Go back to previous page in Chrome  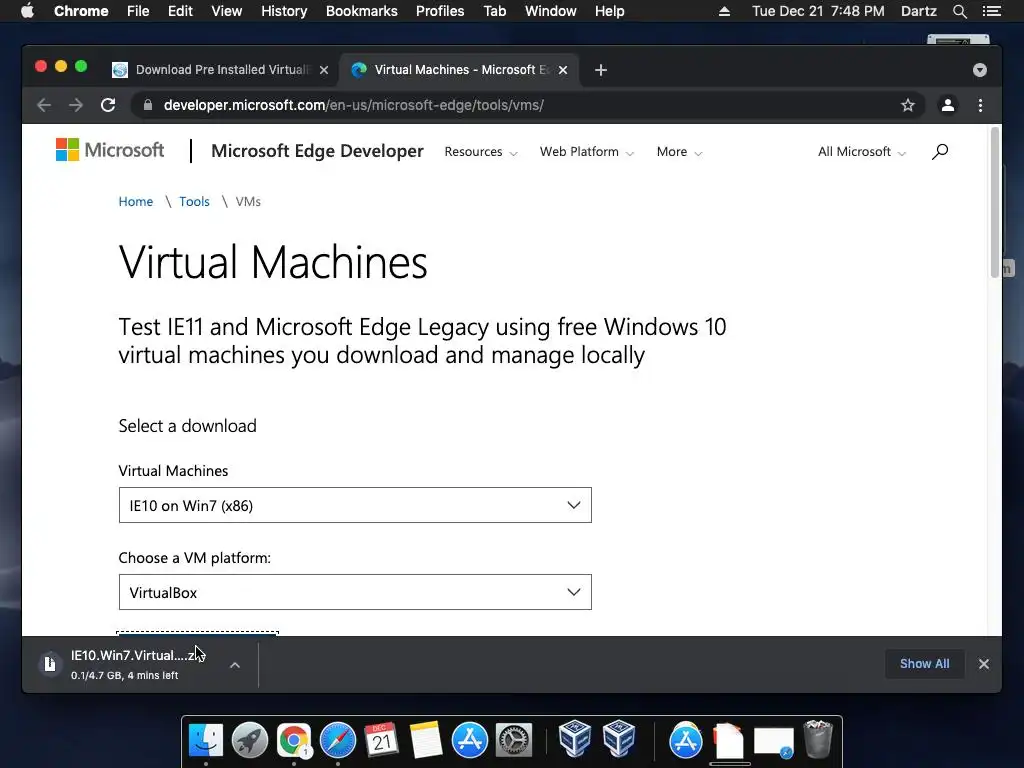pos(44,105)
